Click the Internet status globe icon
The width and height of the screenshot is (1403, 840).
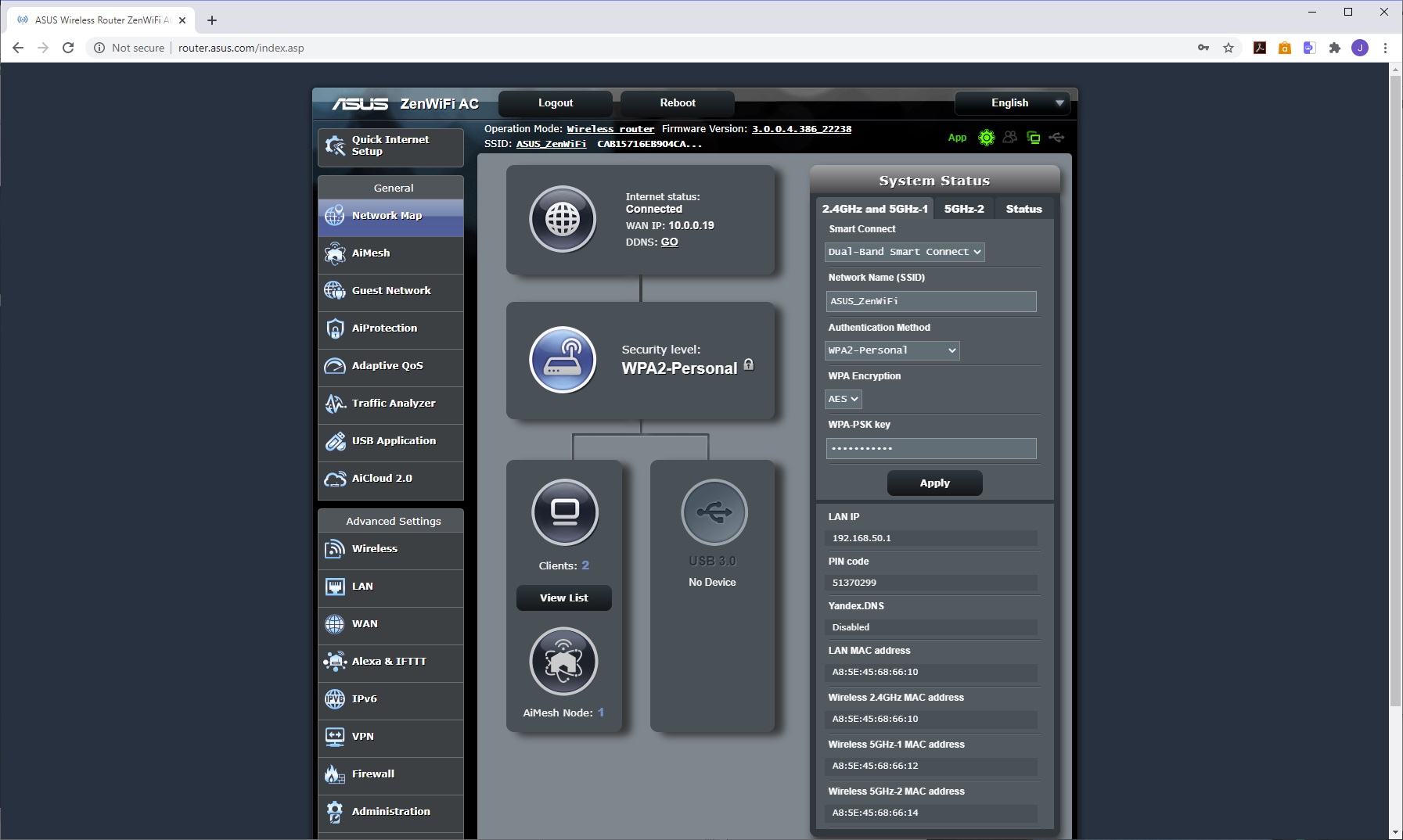coord(563,219)
